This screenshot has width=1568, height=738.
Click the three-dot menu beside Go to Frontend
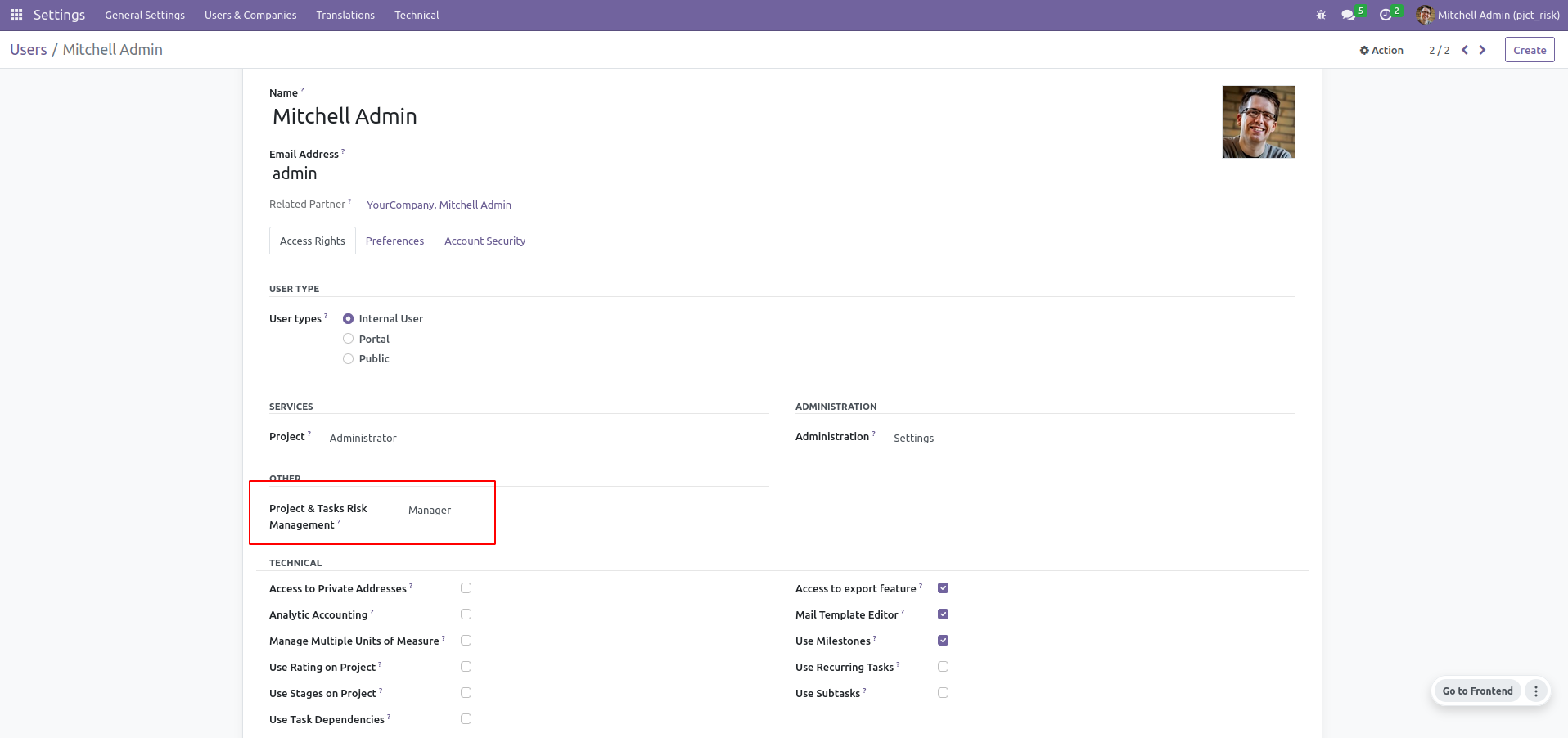click(x=1536, y=691)
